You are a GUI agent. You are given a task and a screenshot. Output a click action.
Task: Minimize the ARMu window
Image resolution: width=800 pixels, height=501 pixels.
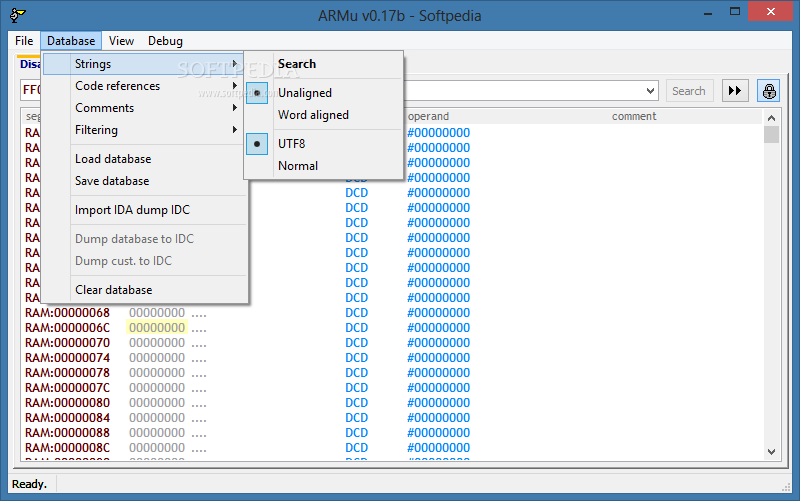708,12
